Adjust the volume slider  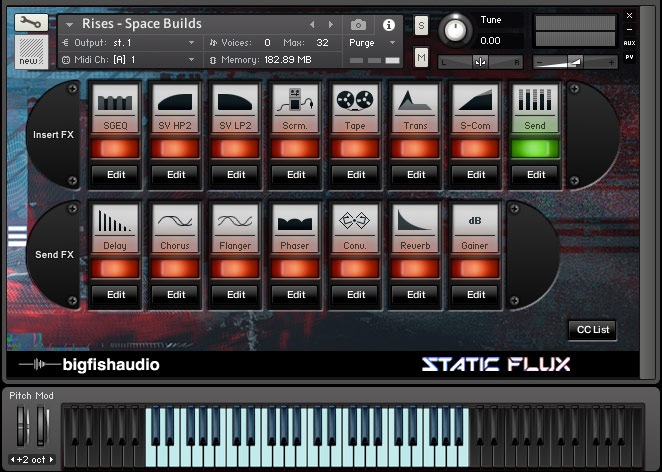(x=575, y=62)
